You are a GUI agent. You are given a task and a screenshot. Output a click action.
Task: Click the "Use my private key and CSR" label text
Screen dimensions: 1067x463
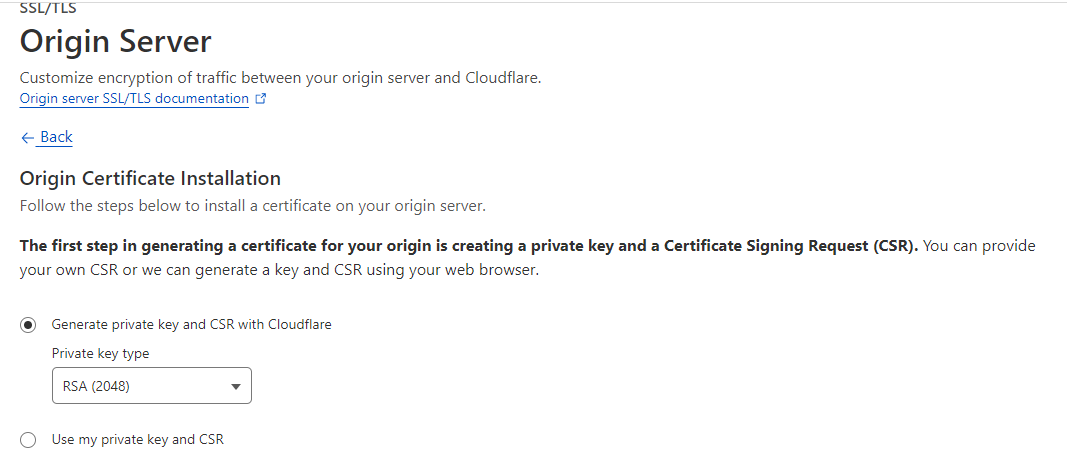pyautogui.click(x=137, y=440)
